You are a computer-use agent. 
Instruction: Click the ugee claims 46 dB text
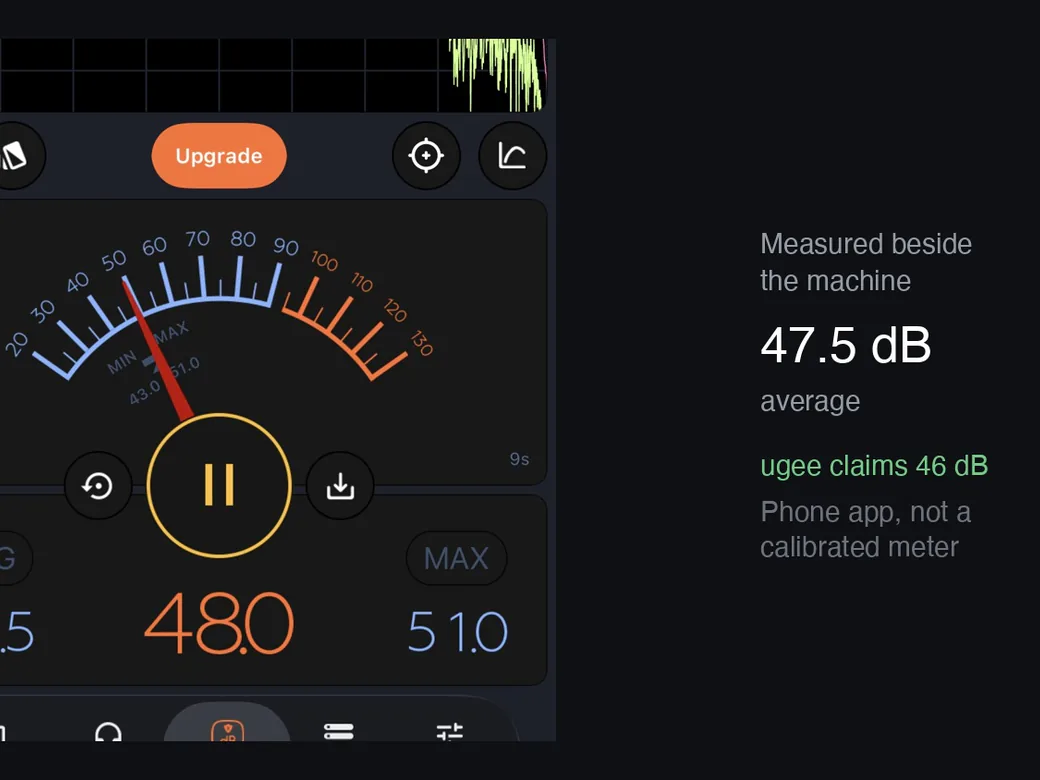(x=874, y=466)
